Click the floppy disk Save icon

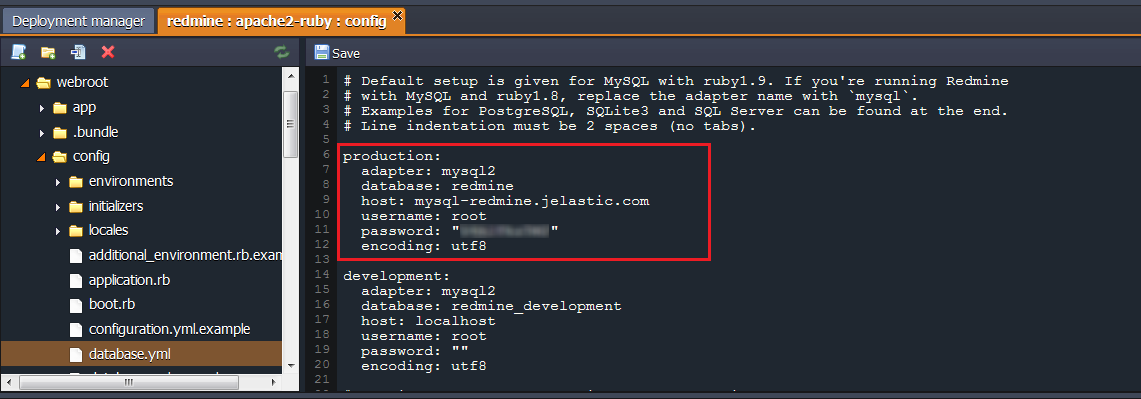click(x=321, y=52)
